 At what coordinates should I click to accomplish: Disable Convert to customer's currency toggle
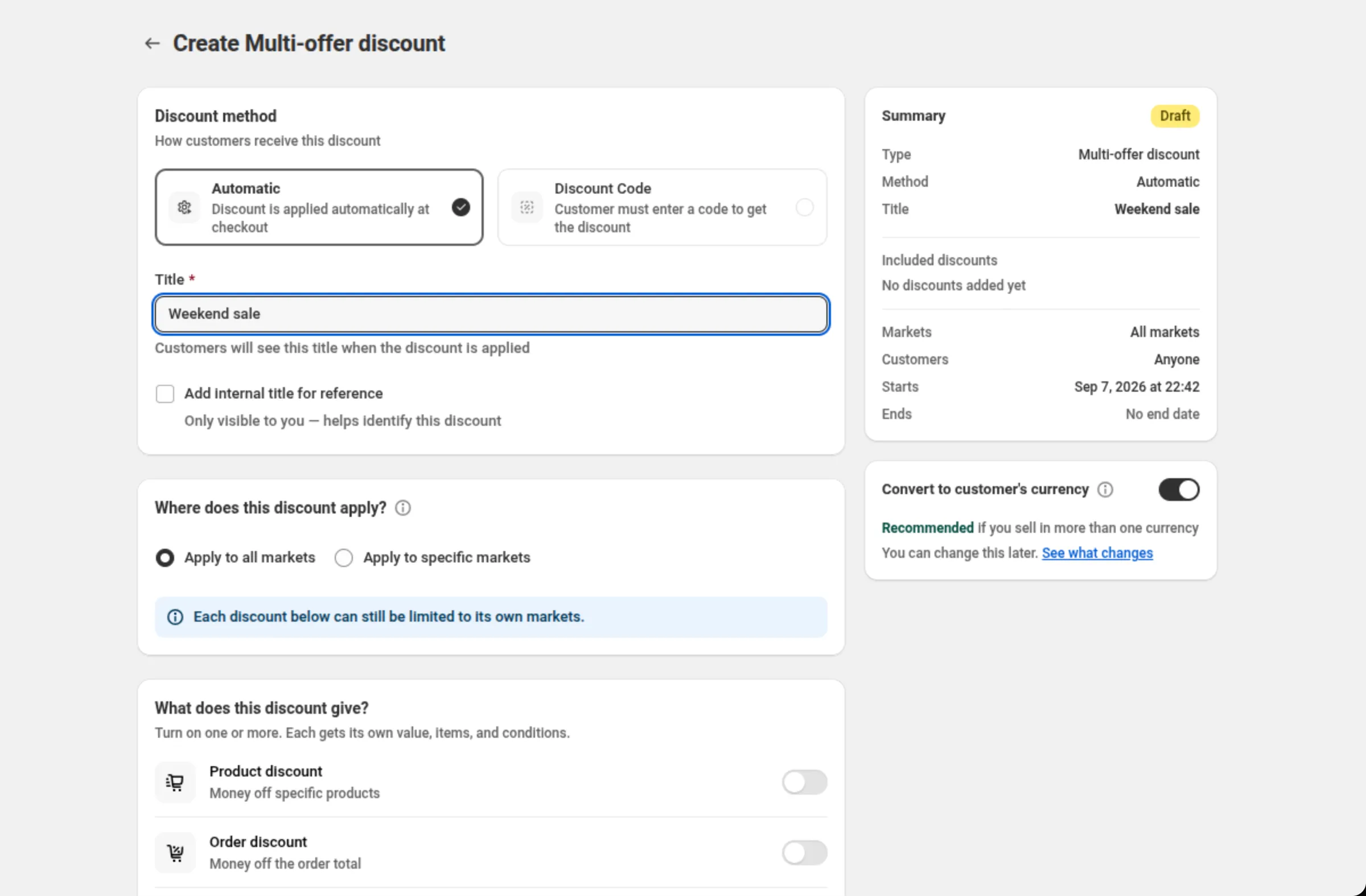coord(1179,490)
